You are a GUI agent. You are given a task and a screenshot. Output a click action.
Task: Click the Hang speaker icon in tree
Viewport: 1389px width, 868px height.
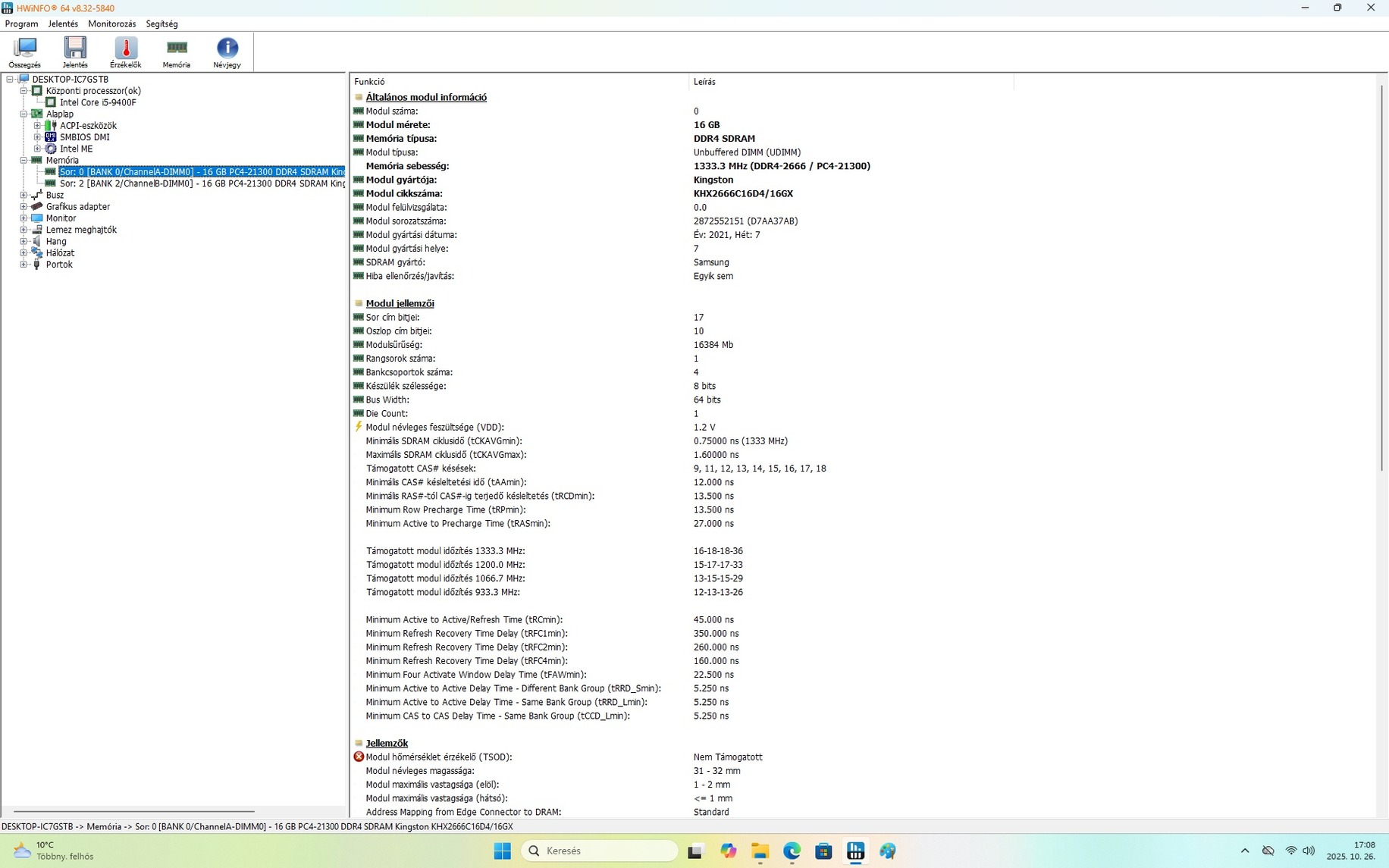point(36,241)
